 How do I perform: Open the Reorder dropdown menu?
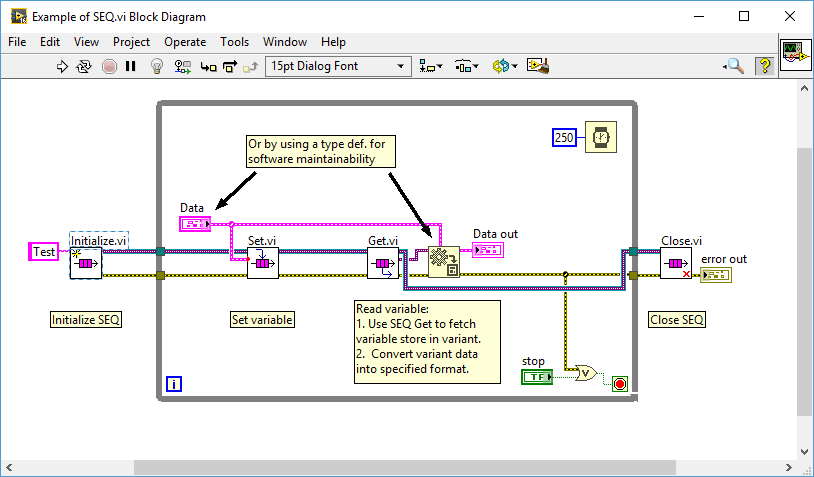point(504,66)
